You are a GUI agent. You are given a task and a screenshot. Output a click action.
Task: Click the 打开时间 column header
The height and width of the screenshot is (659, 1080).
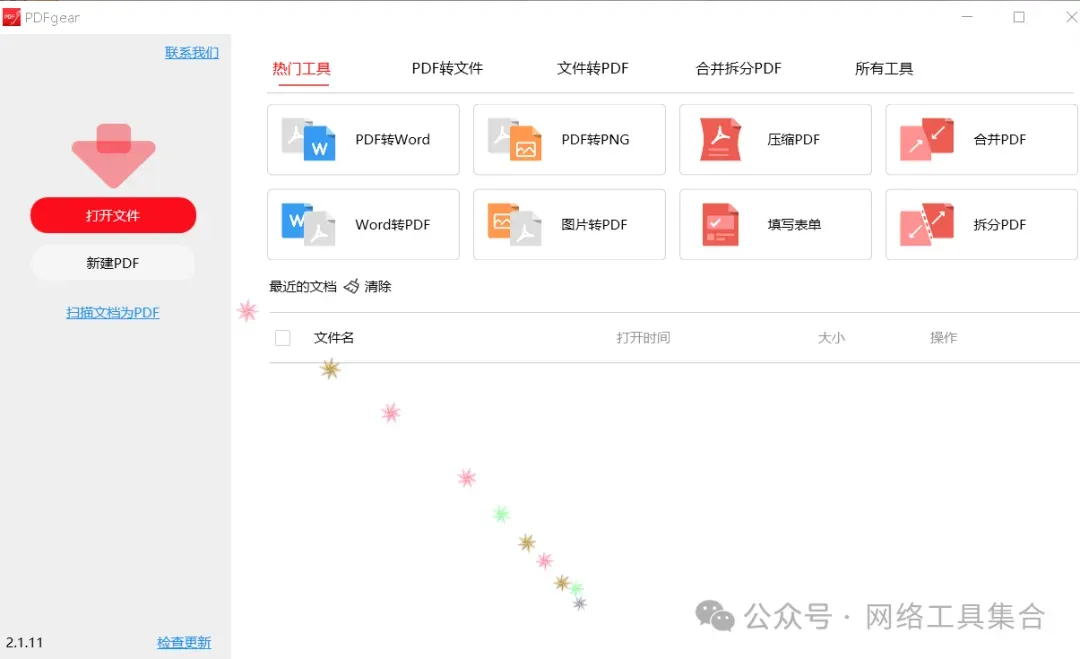[x=643, y=338]
